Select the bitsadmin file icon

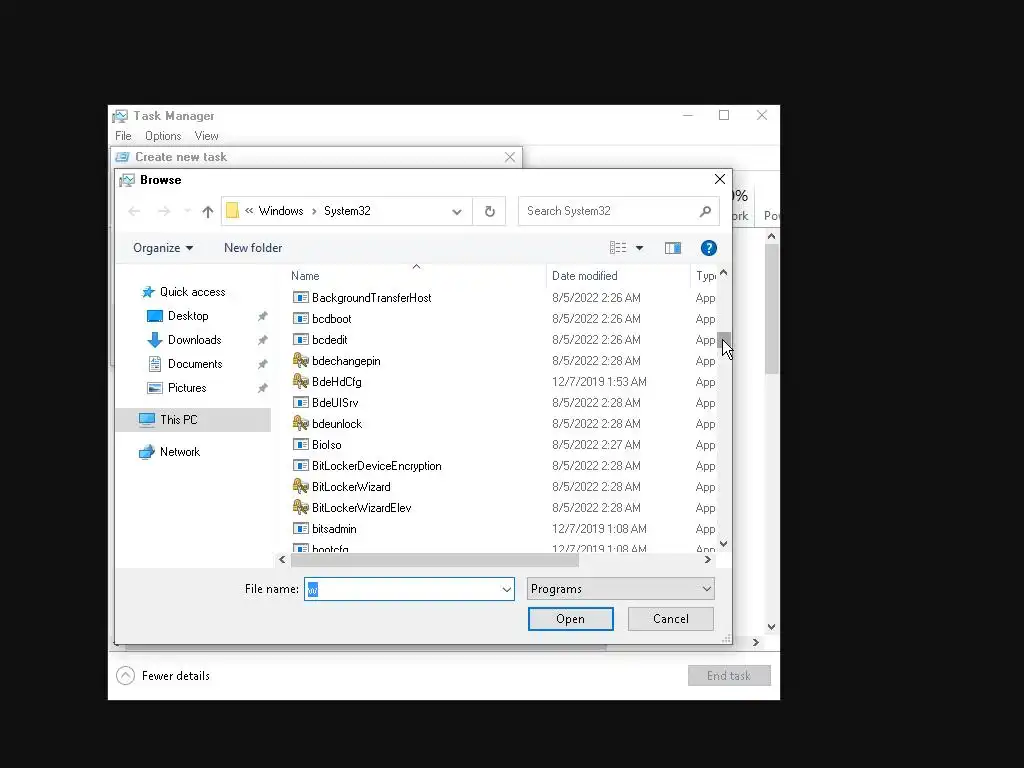coord(300,528)
